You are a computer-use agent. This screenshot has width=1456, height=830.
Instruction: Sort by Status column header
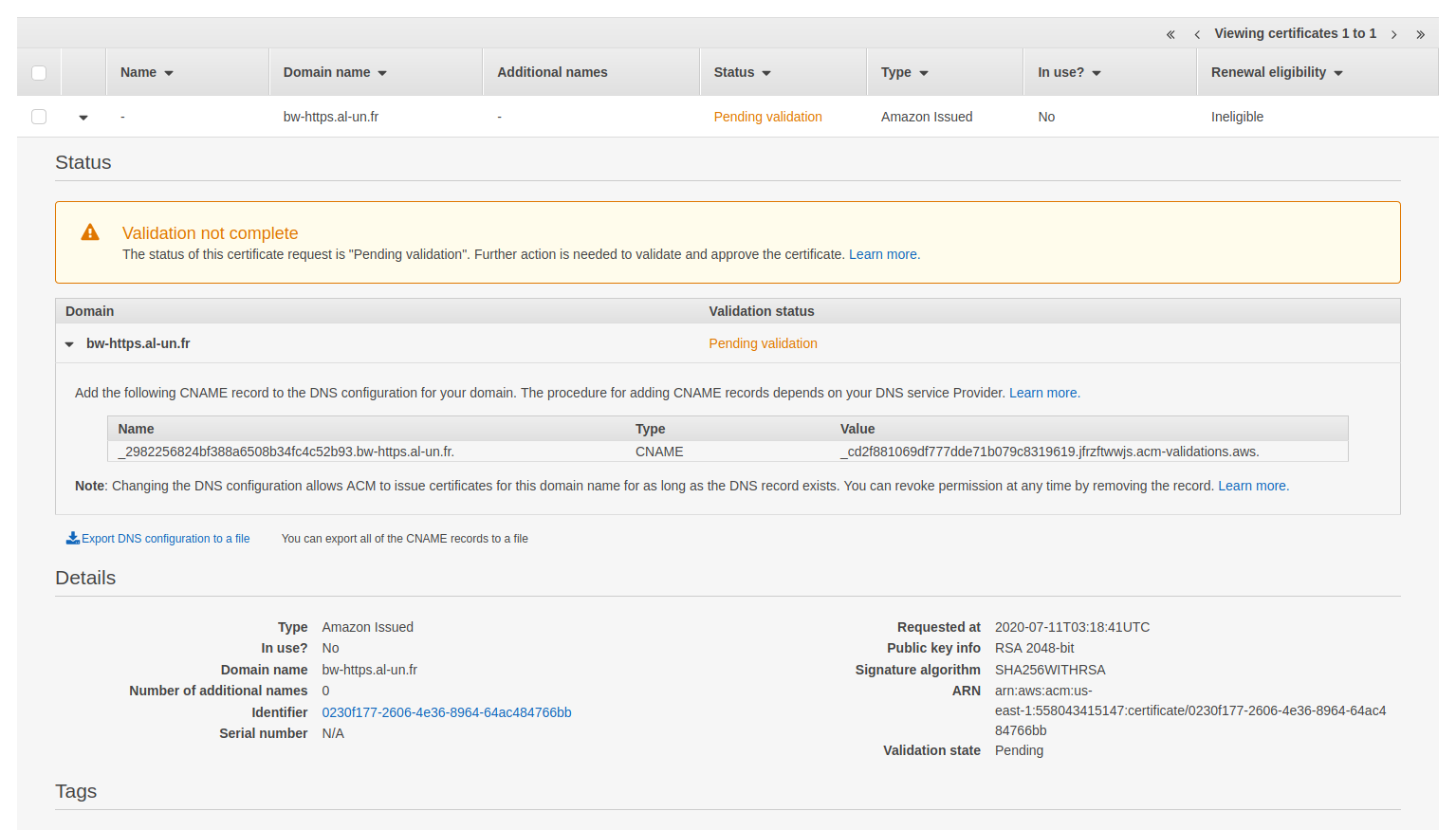742,73
